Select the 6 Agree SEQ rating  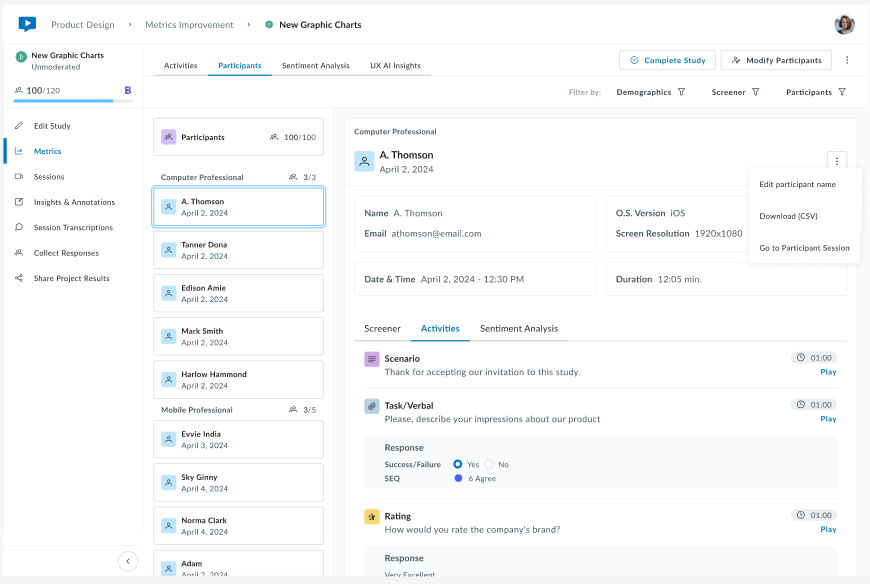pyautogui.click(x=460, y=480)
